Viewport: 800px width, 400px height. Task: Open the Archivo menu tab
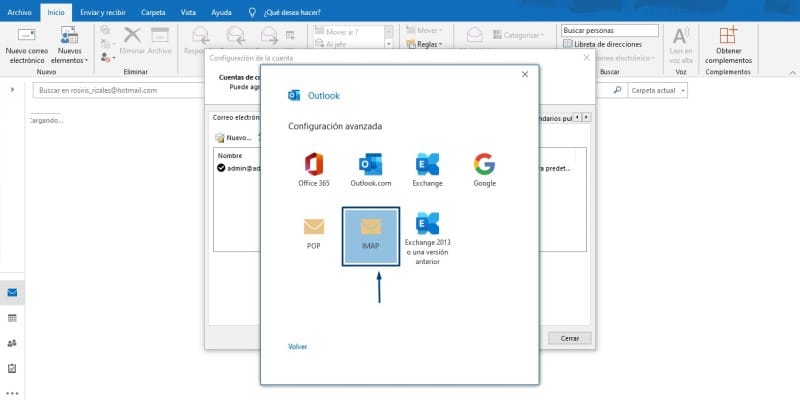tap(19, 12)
